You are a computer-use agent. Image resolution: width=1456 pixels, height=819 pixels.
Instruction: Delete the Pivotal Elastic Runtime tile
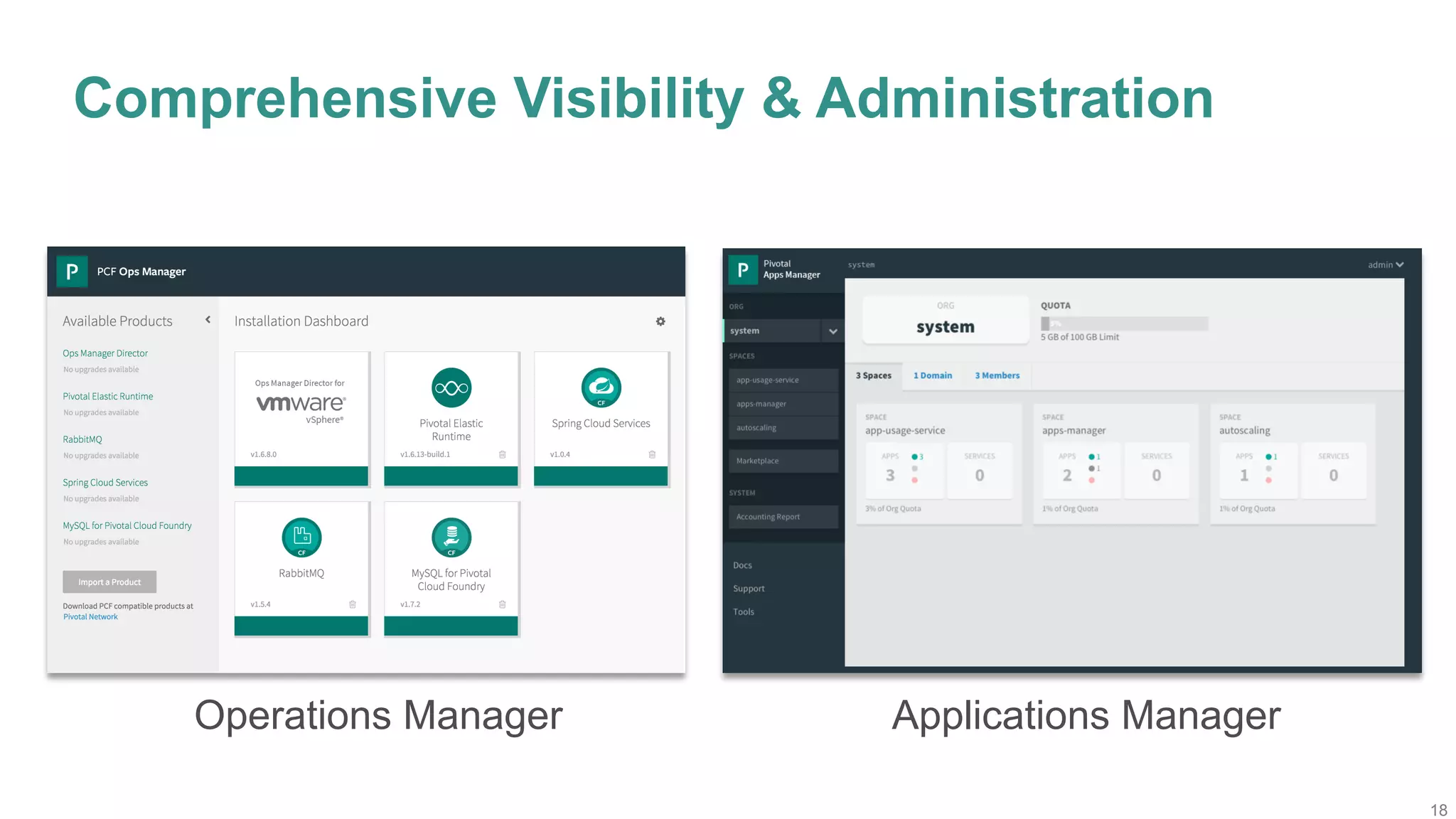pyautogui.click(x=502, y=454)
